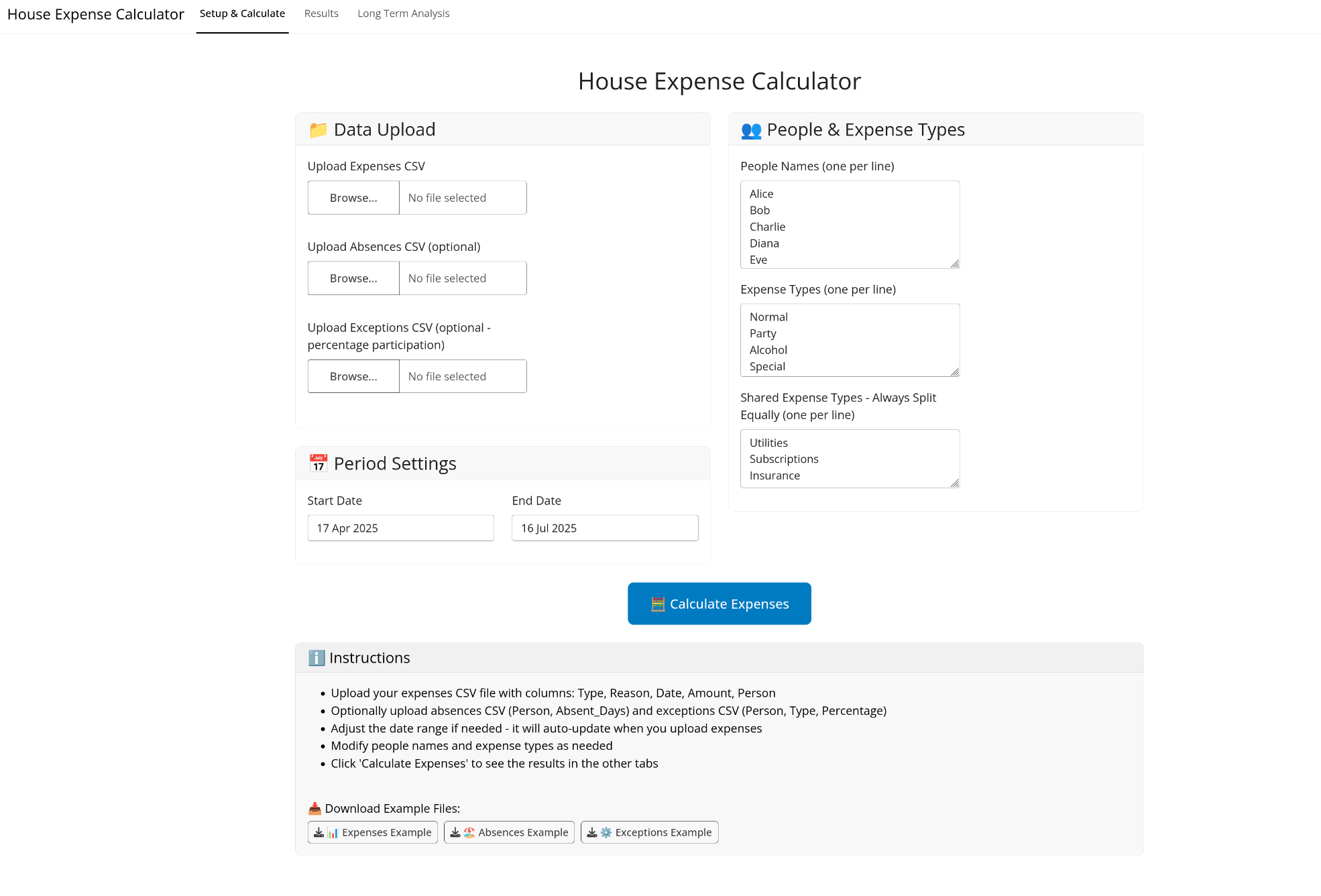This screenshot has height=896, width=1321.
Task: Grab the Shared Expense Types resize handle
Action: click(x=955, y=483)
